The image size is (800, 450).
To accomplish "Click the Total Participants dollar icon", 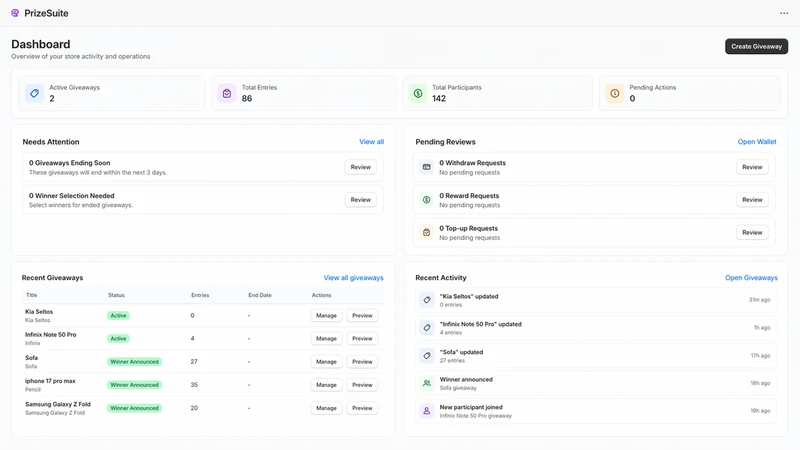I will point(418,93).
